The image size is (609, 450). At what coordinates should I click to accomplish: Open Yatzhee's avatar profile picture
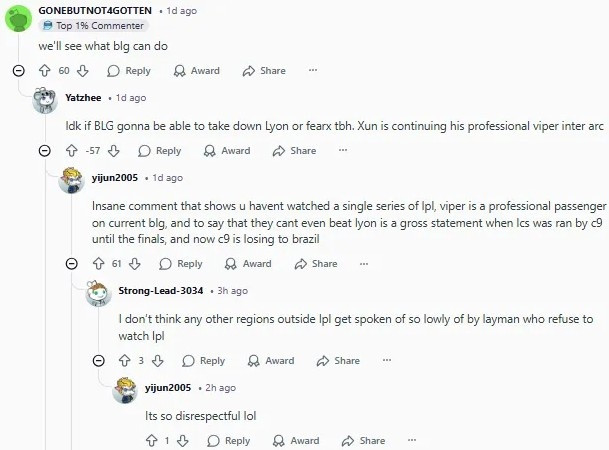coord(45,100)
